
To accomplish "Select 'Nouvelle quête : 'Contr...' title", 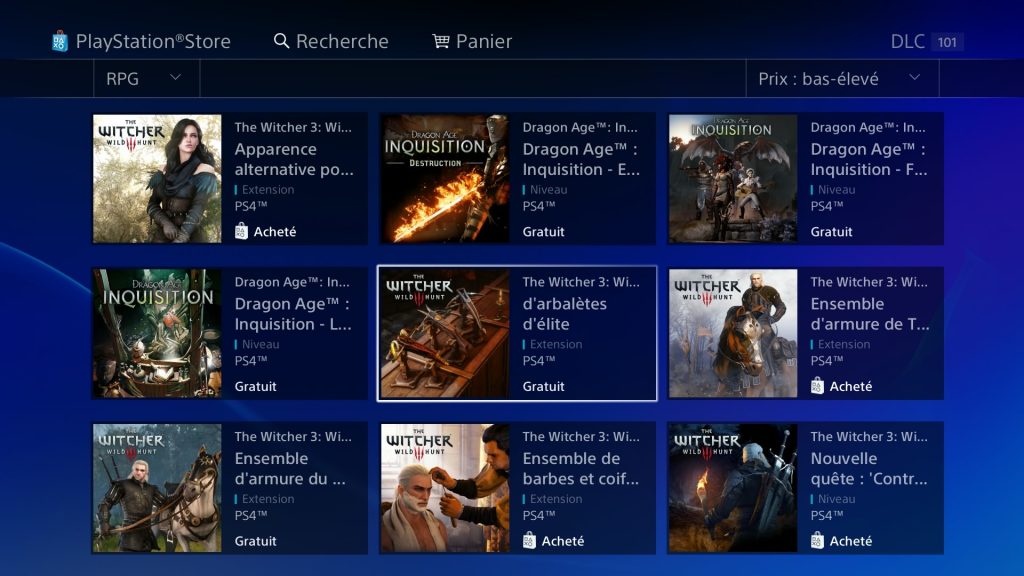I will 869,469.
